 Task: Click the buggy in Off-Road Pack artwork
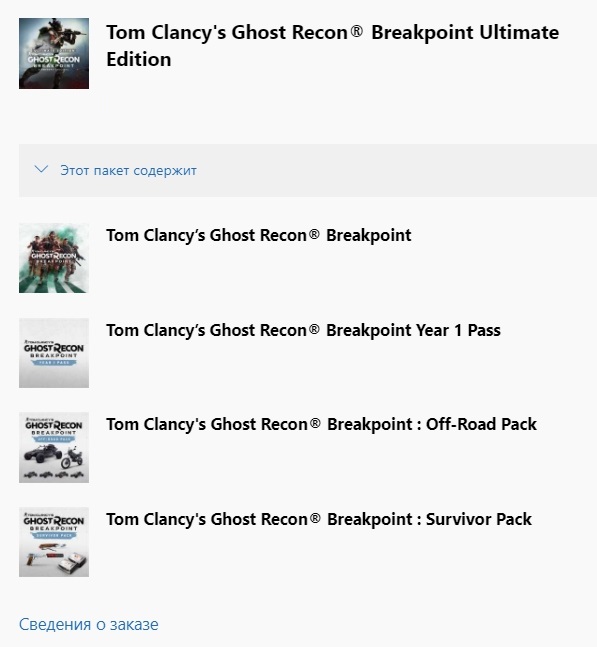42,455
